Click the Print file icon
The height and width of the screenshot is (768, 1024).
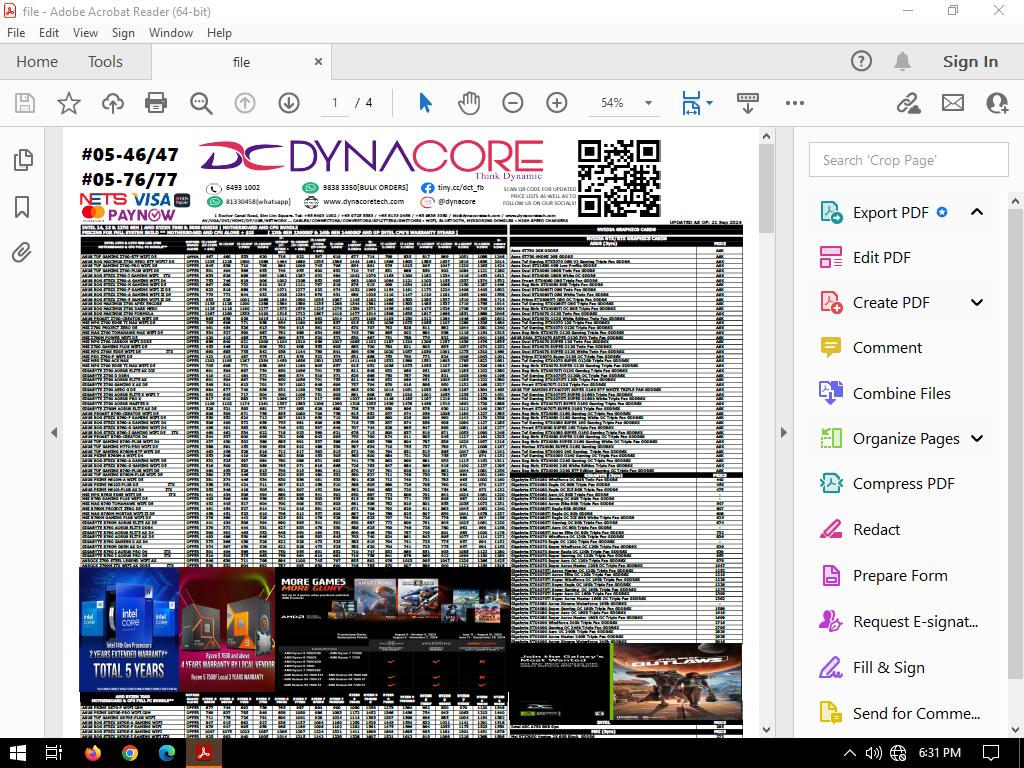click(155, 103)
